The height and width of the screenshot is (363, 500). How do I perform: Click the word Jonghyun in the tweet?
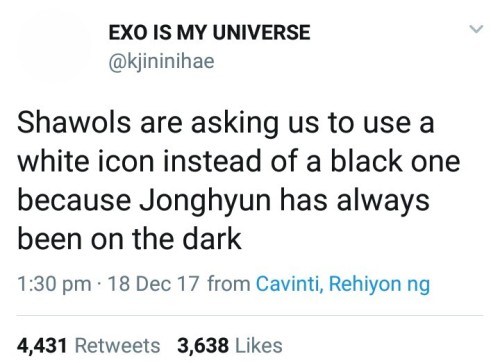click(205, 201)
